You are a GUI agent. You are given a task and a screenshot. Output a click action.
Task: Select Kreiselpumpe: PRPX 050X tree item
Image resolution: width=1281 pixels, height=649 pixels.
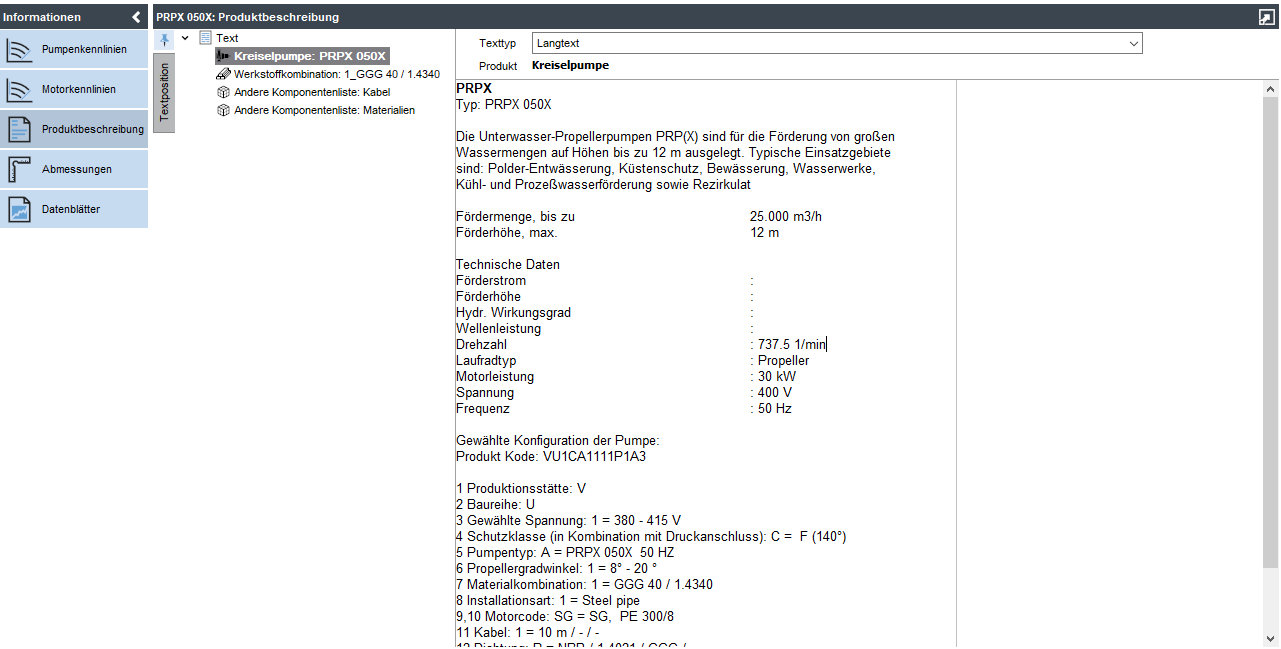[x=309, y=56]
